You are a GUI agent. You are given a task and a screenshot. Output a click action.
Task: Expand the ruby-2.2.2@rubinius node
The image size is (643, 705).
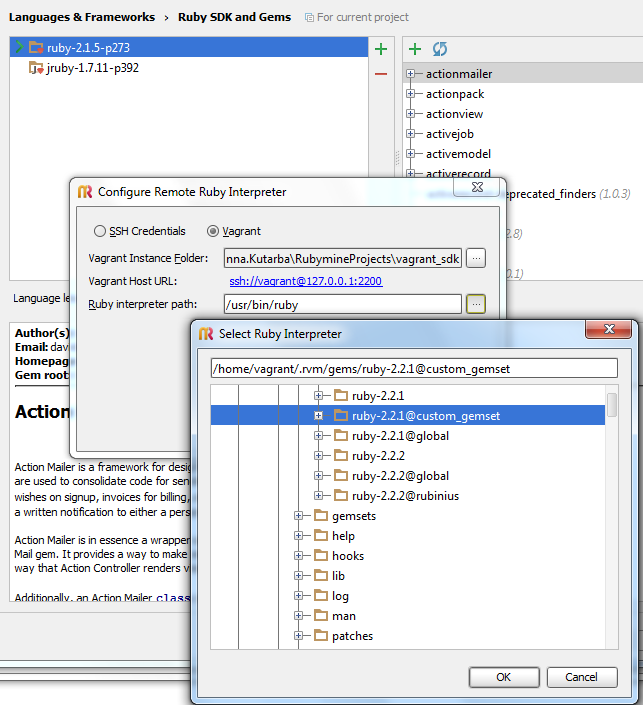tap(318, 495)
